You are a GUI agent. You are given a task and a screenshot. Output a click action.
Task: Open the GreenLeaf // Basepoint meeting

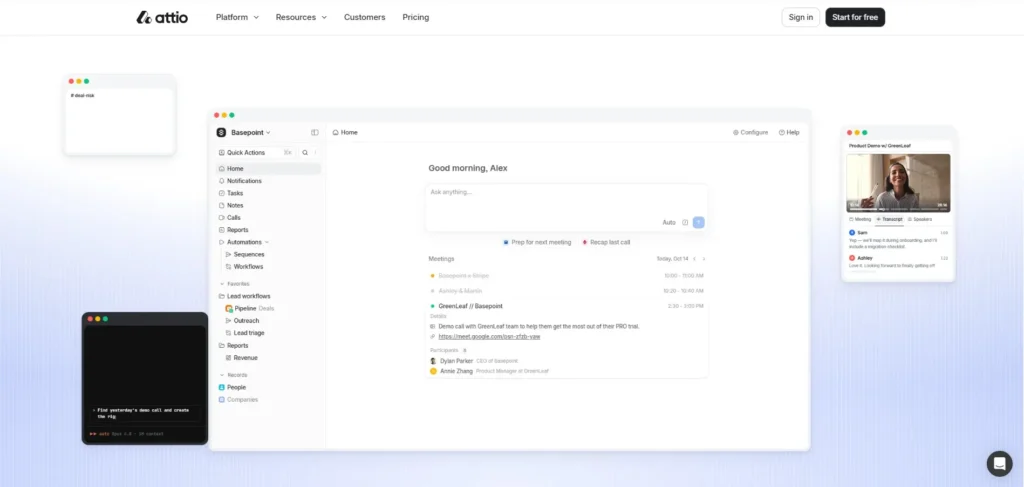566,306
